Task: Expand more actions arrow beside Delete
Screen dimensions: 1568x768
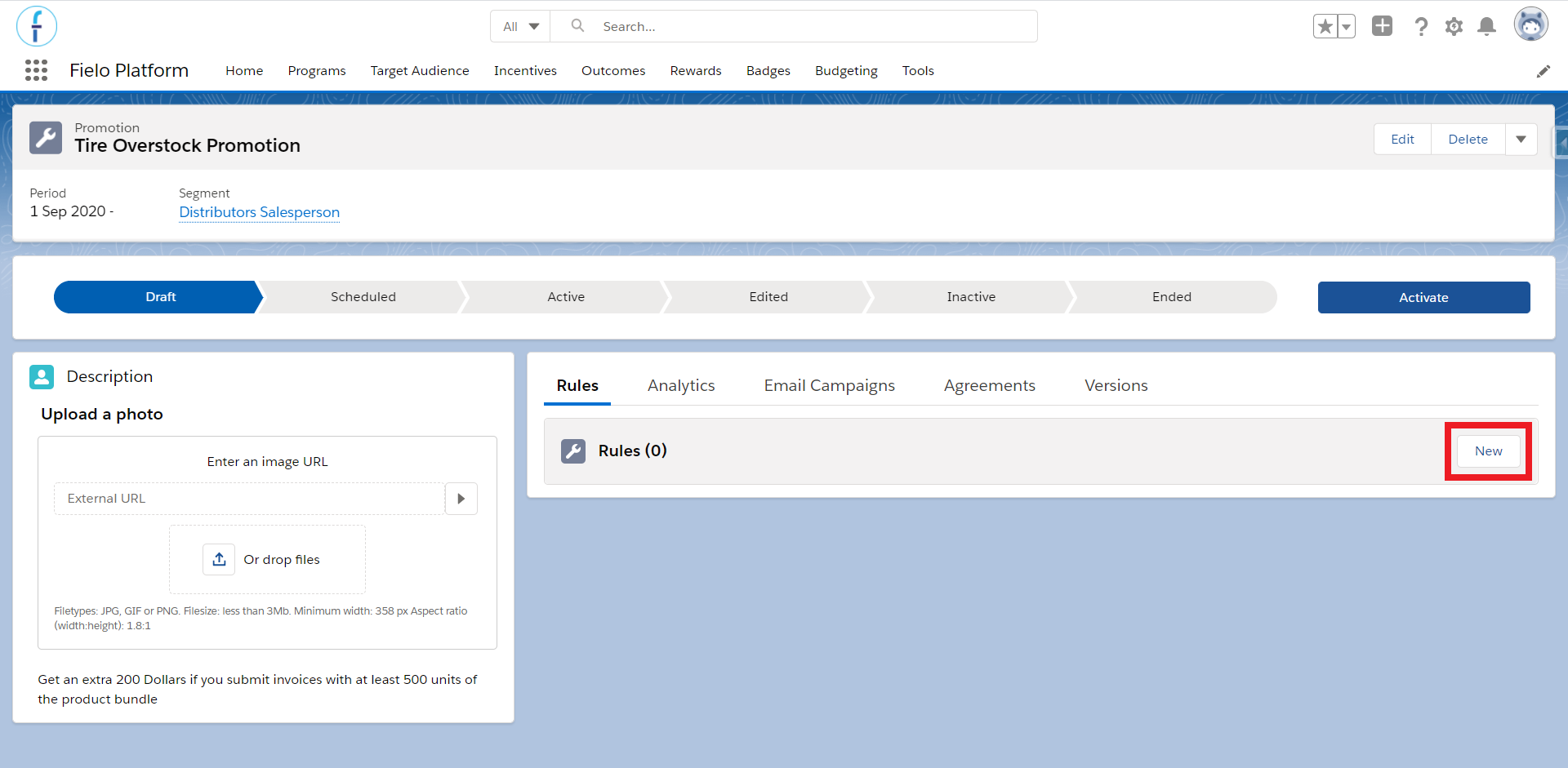Action: pyautogui.click(x=1521, y=140)
